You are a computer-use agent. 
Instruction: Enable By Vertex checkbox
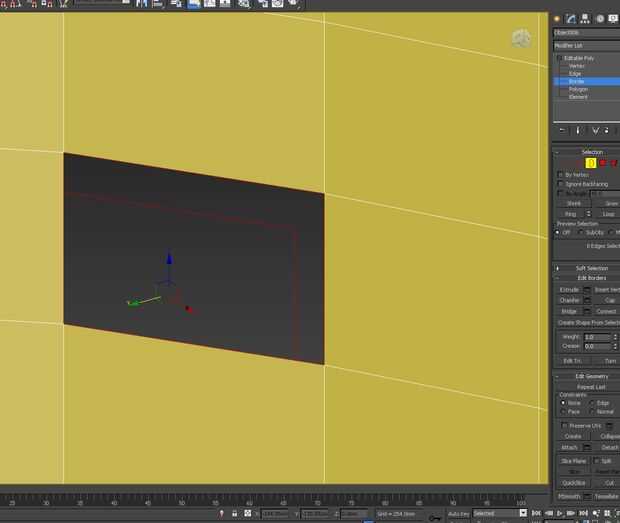tap(560, 174)
